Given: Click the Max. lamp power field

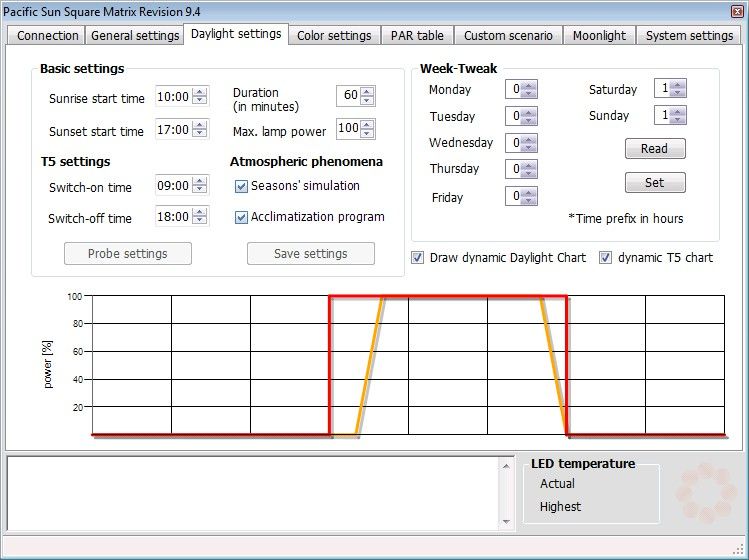Looking at the screenshot, I should coord(348,128).
